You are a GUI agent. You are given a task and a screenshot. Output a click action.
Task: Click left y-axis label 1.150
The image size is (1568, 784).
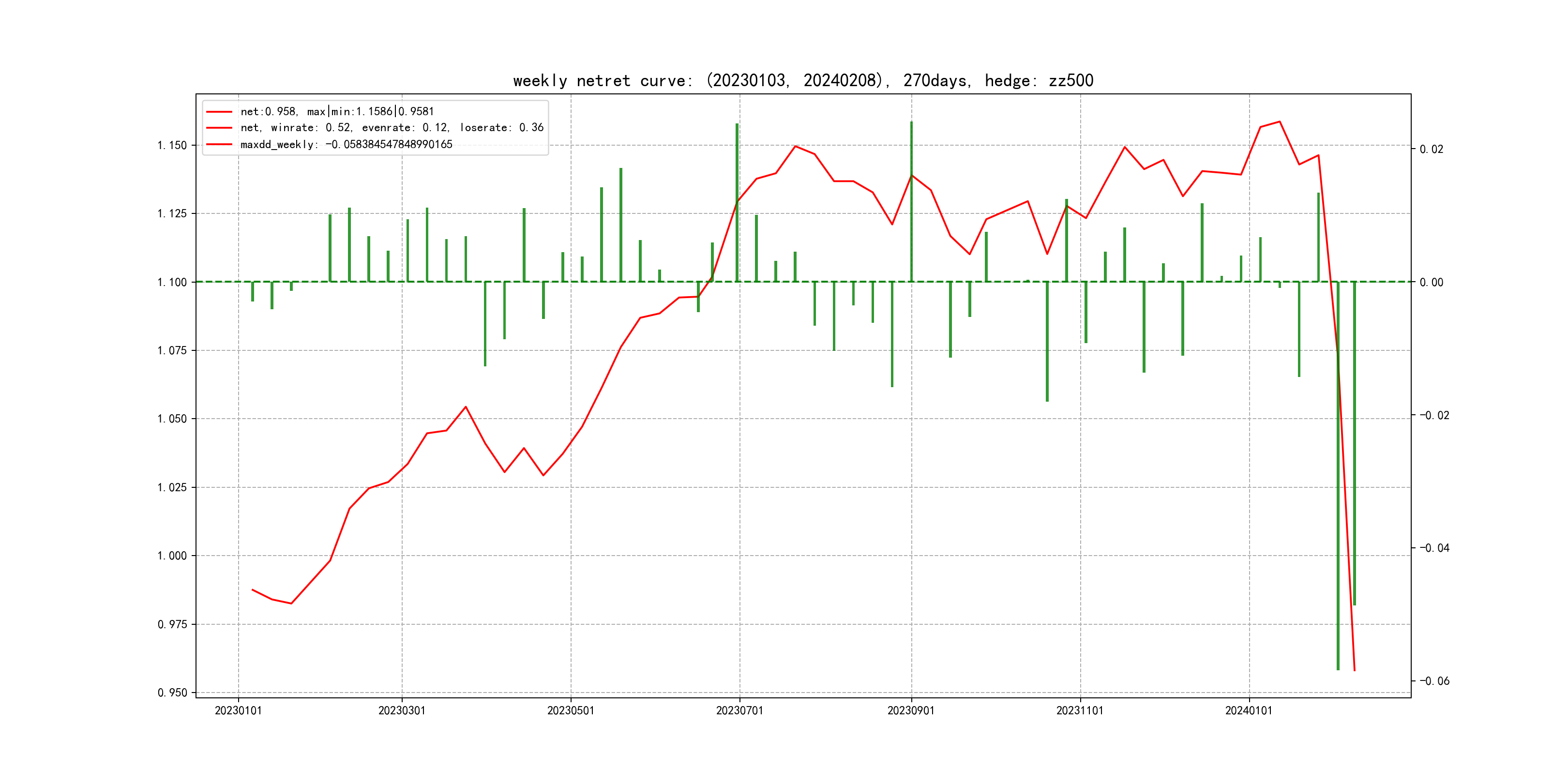click(x=172, y=146)
